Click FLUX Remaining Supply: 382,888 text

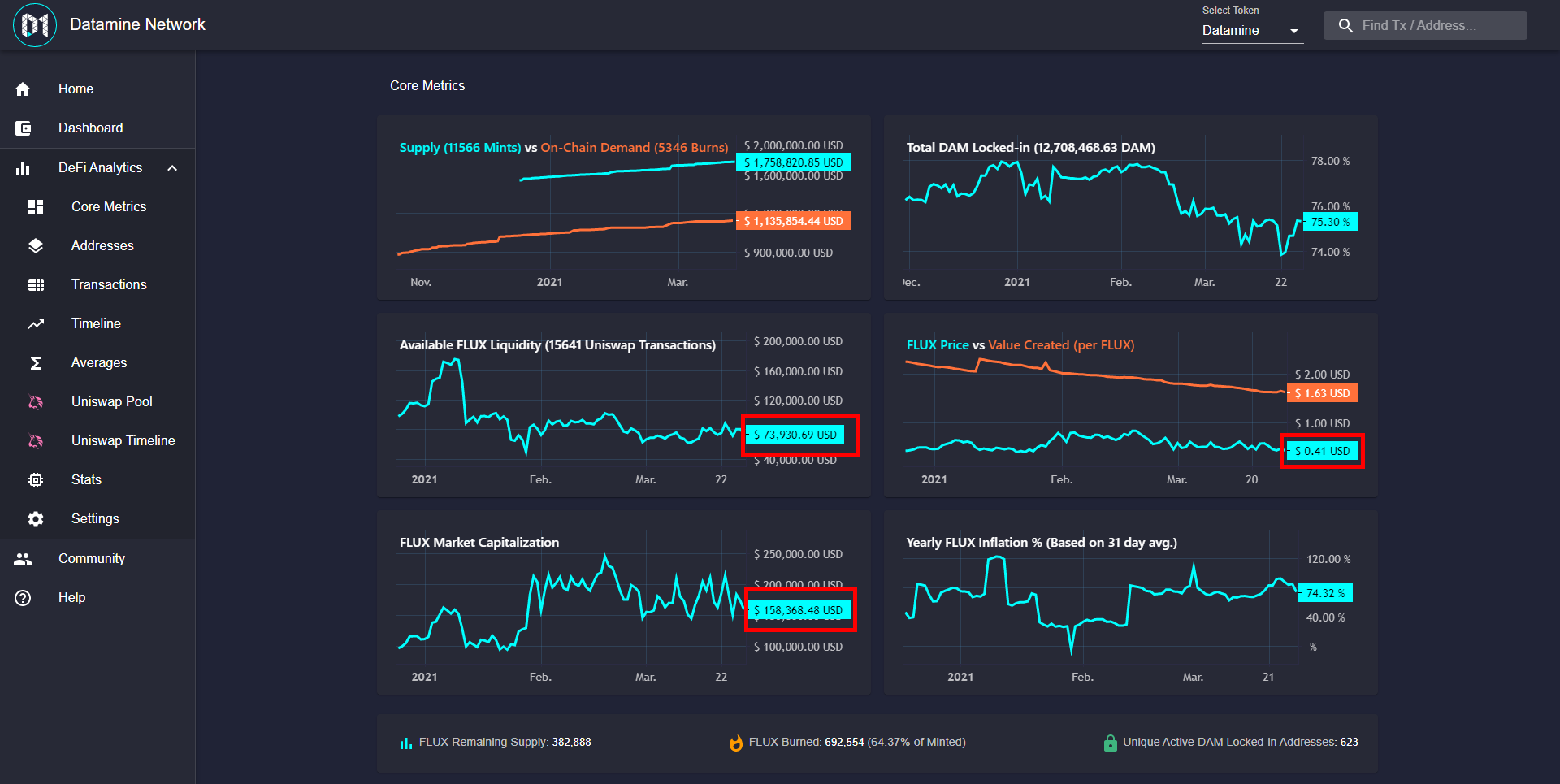click(505, 743)
